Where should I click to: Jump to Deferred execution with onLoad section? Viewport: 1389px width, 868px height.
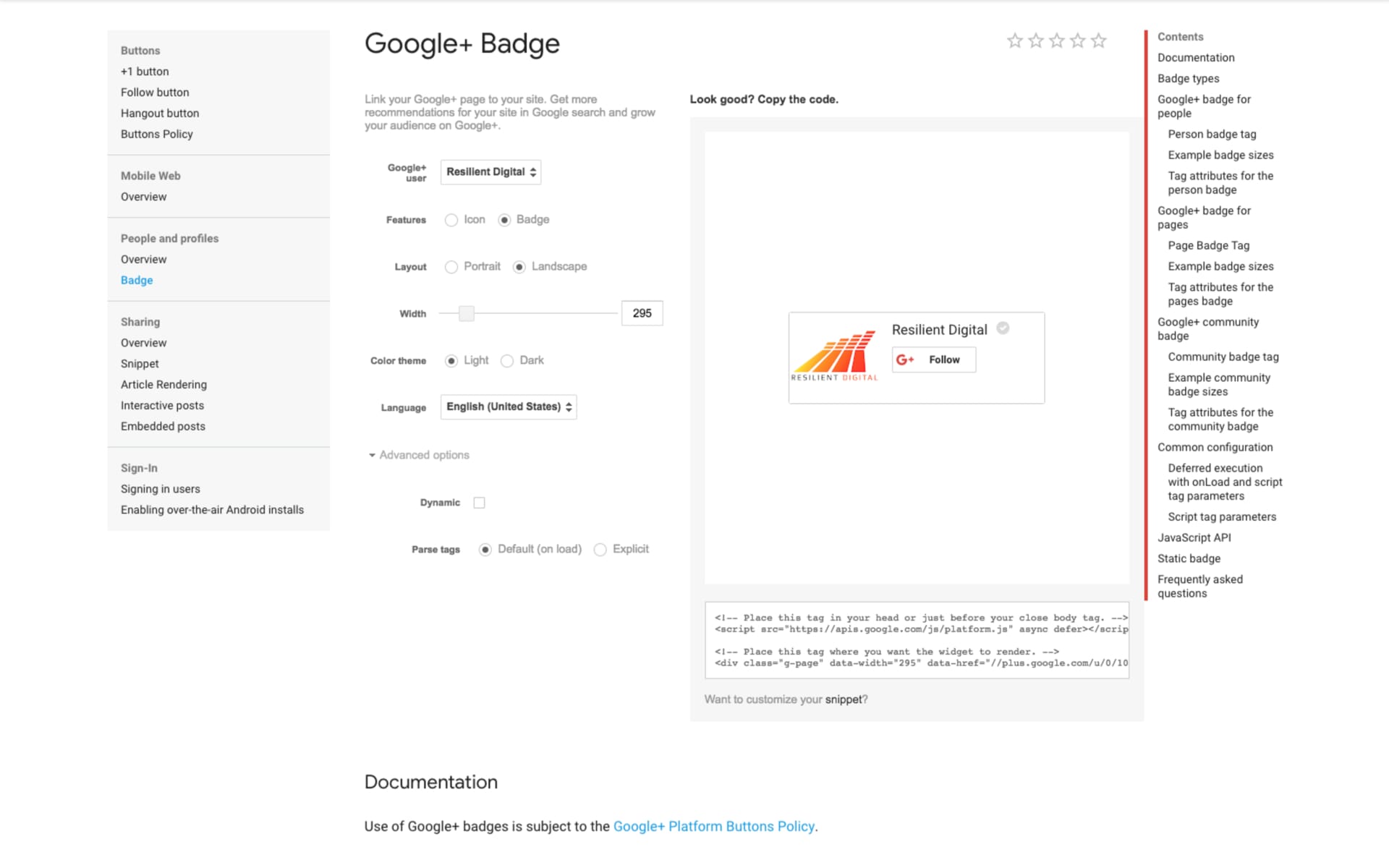point(1225,482)
